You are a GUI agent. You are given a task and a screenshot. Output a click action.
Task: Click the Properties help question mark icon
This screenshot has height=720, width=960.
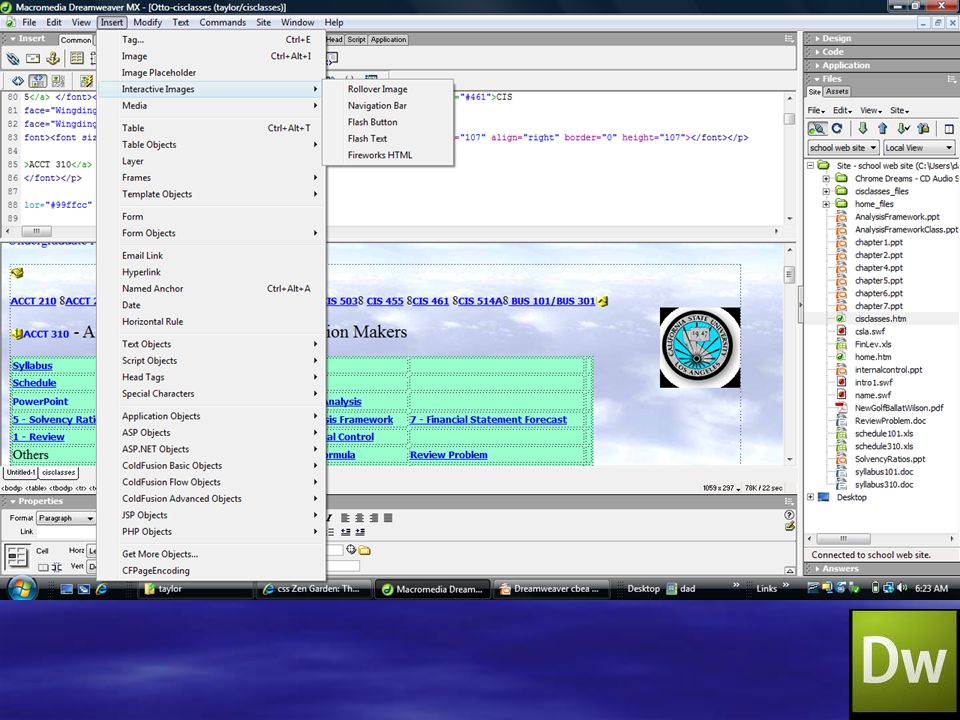789,515
